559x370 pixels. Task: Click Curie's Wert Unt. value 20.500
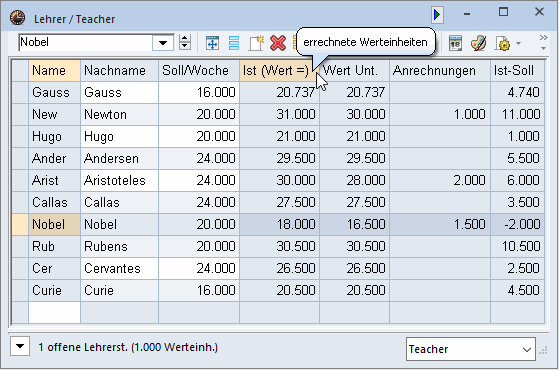click(354, 291)
